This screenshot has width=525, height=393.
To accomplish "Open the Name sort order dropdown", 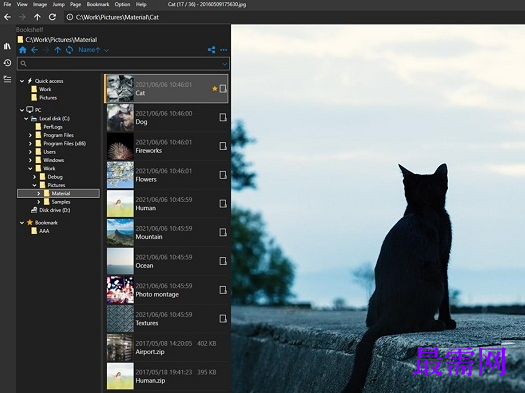I will tap(93, 50).
